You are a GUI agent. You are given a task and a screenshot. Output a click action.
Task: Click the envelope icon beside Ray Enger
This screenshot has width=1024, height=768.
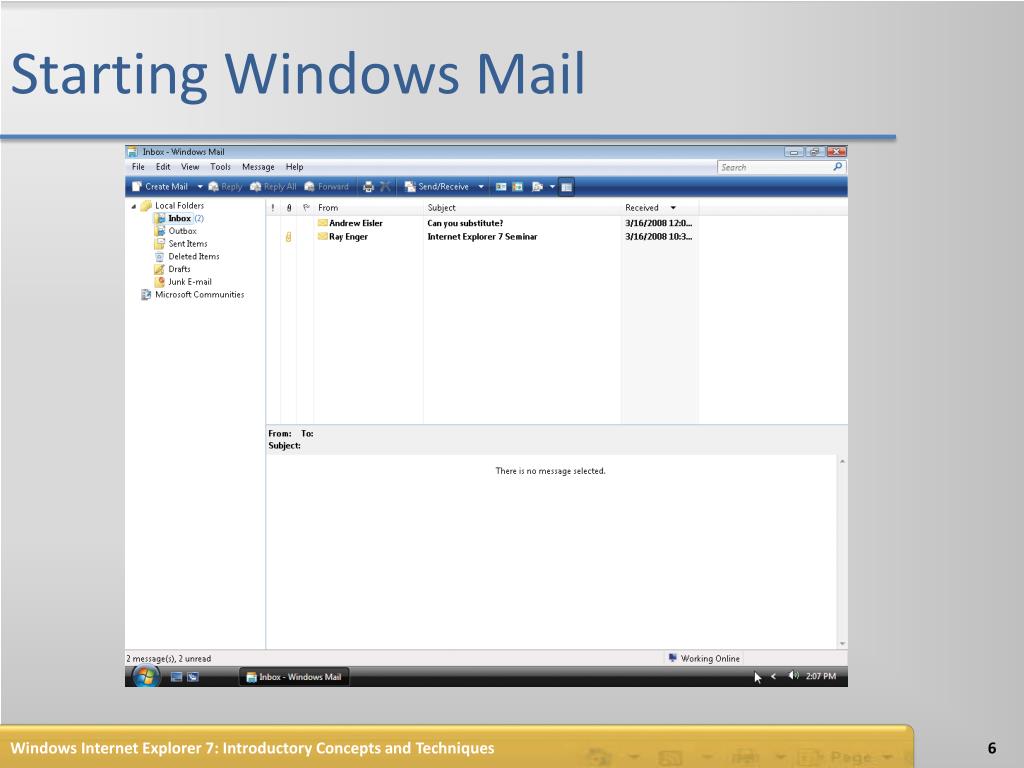[x=323, y=236]
